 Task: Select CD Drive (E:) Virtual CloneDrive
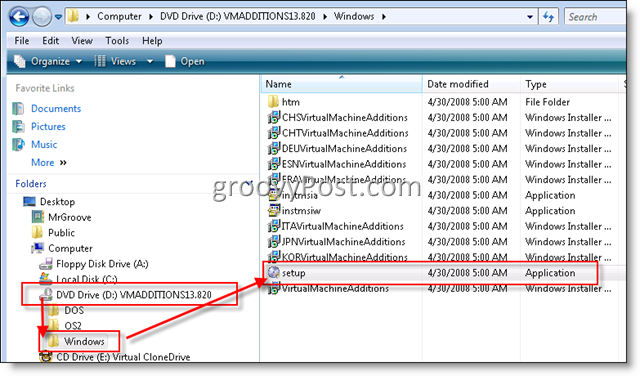[x=123, y=357]
